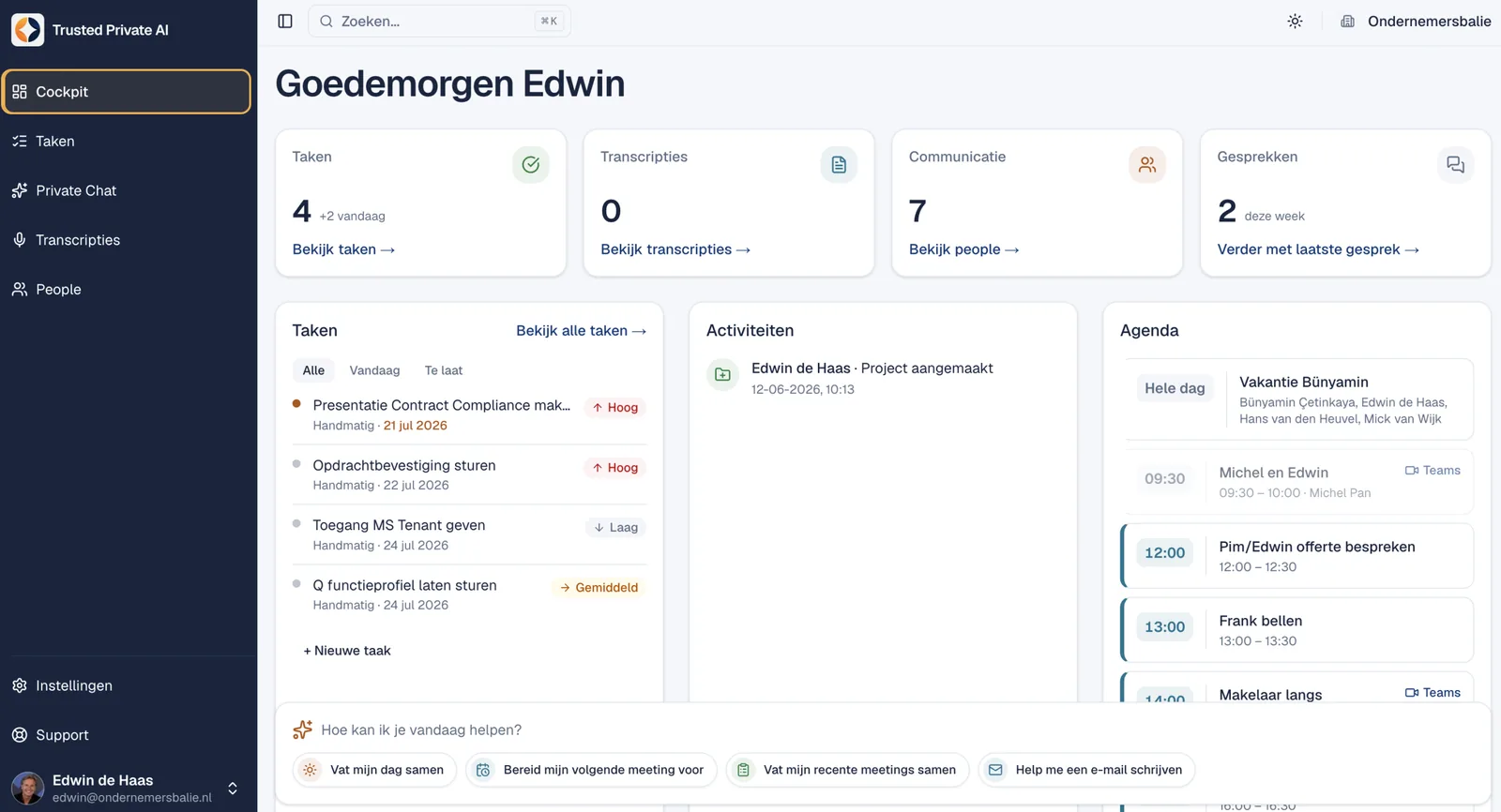Show the Te laat tasks tab
1501x812 pixels.
444,370
